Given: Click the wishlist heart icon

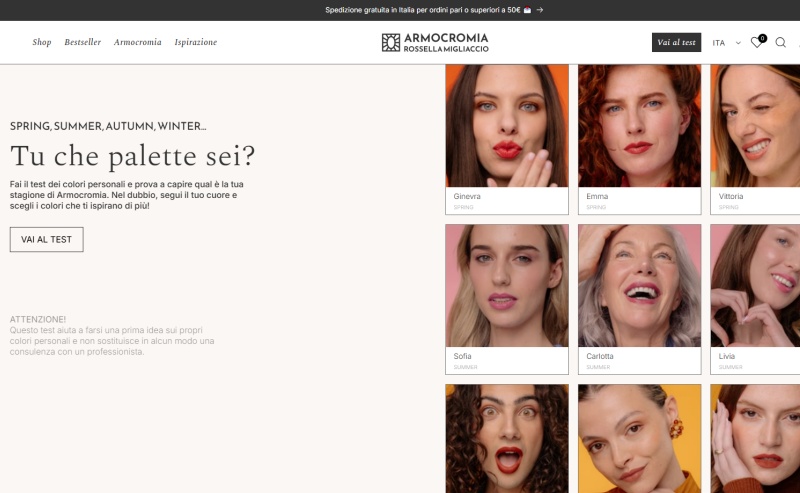Looking at the screenshot, I should [757, 43].
